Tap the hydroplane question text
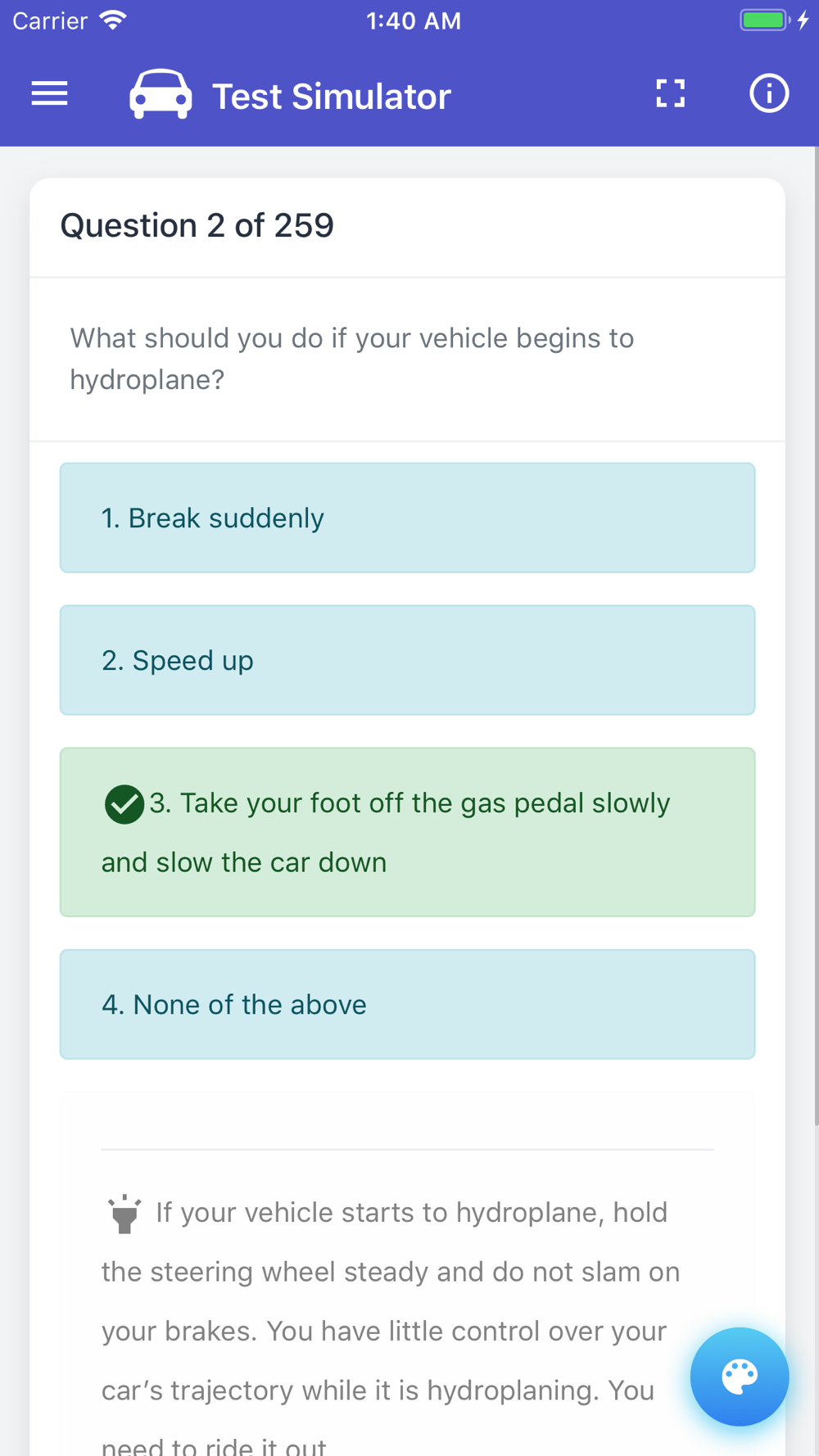819x1456 pixels. 352,359
